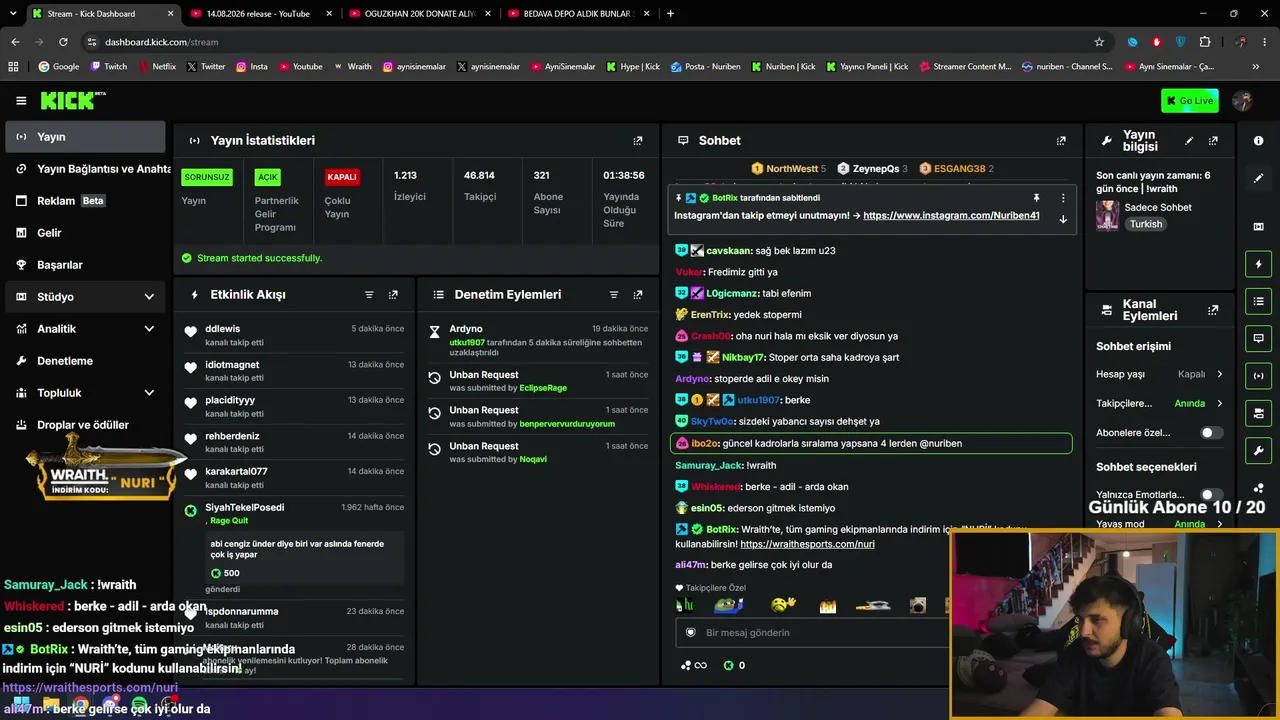
Task: Open the Hesap yaşı setting
Action: point(1160,374)
